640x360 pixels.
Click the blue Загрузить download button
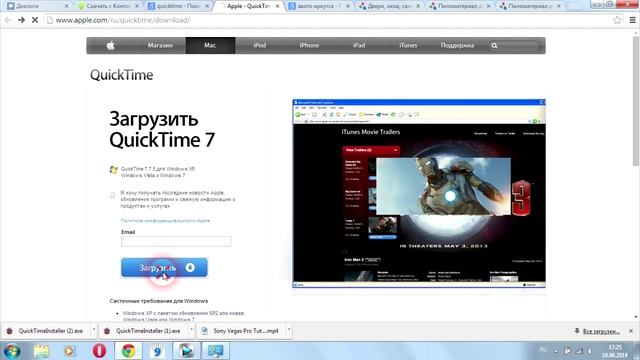[164, 267]
